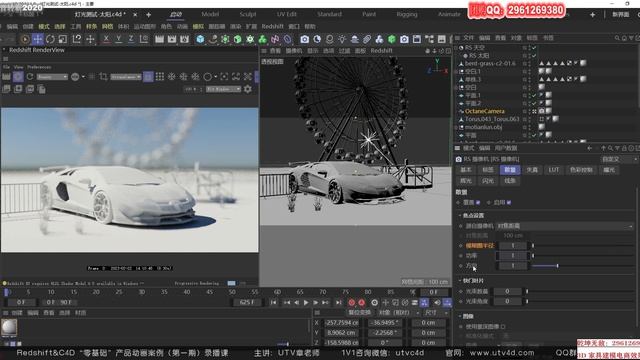The width and height of the screenshot is (640, 360).
Task: Click Object Manager search icon
Action: pyautogui.click(x=617, y=38)
